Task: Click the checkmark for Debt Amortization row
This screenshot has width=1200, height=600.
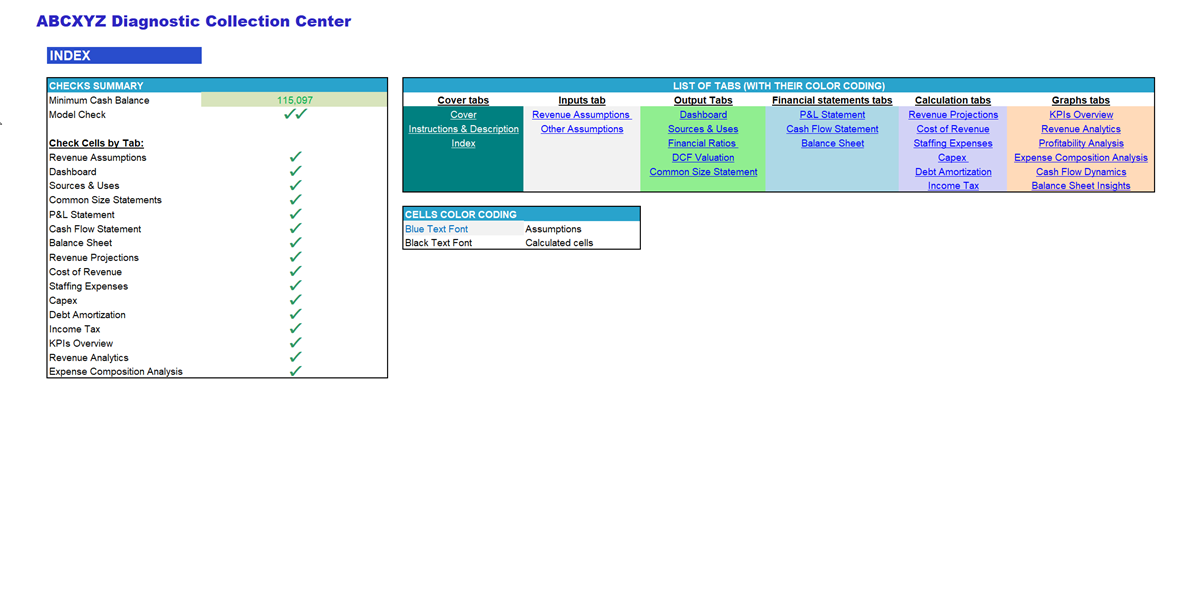Action: [295, 315]
